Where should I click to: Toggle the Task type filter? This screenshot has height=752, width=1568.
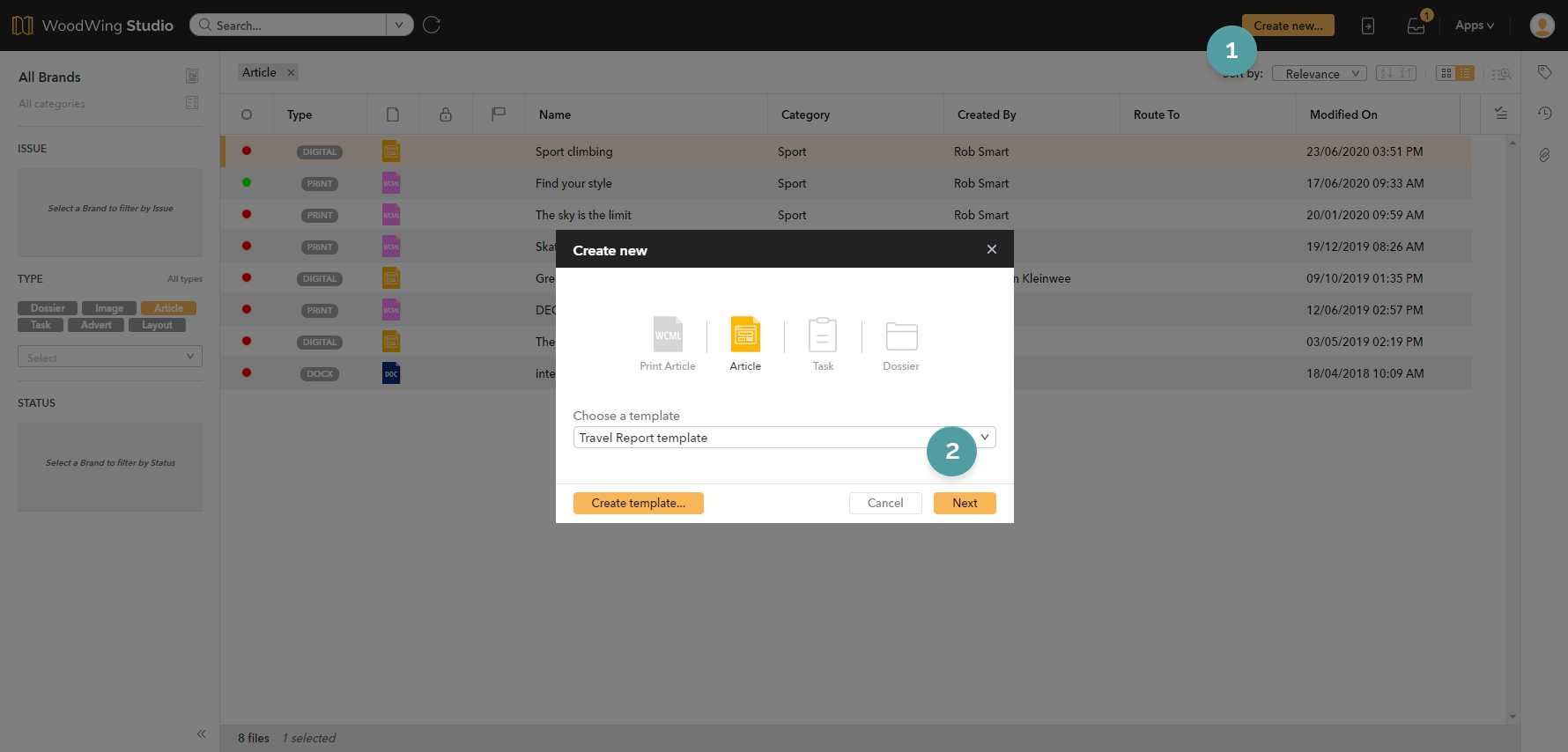[x=41, y=325]
